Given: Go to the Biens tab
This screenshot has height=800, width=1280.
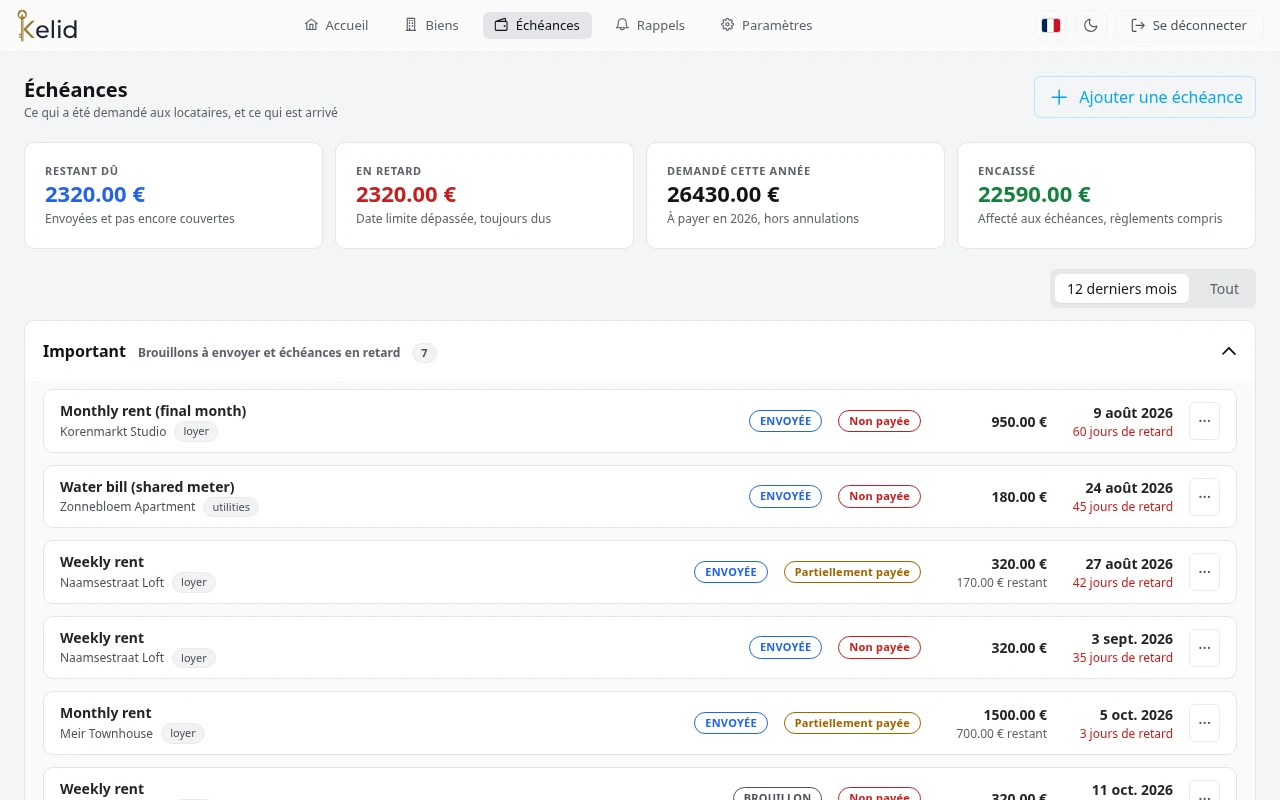Looking at the screenshot, I should (x=431, y=25).
